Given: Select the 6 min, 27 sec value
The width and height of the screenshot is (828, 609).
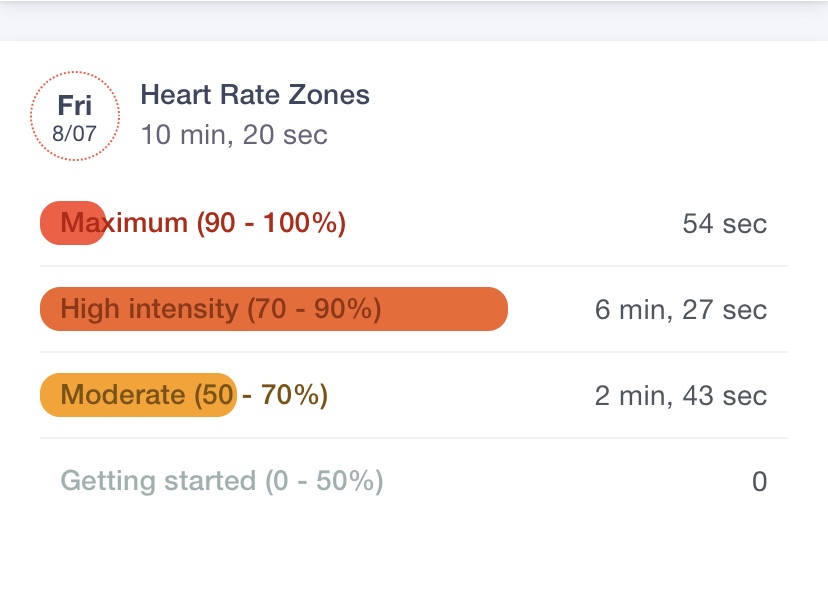Looking at the screenshot, I should 680,309.
